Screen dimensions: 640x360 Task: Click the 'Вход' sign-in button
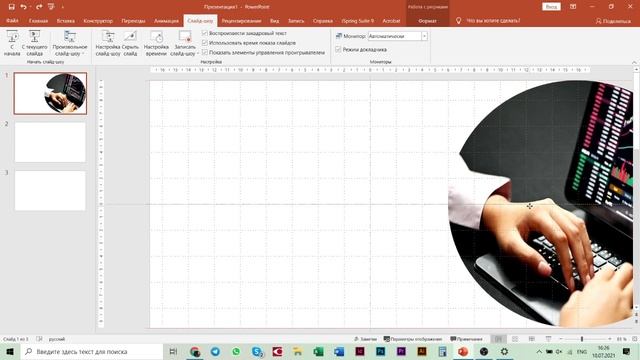pyautogui.click(x=551, y=7)
